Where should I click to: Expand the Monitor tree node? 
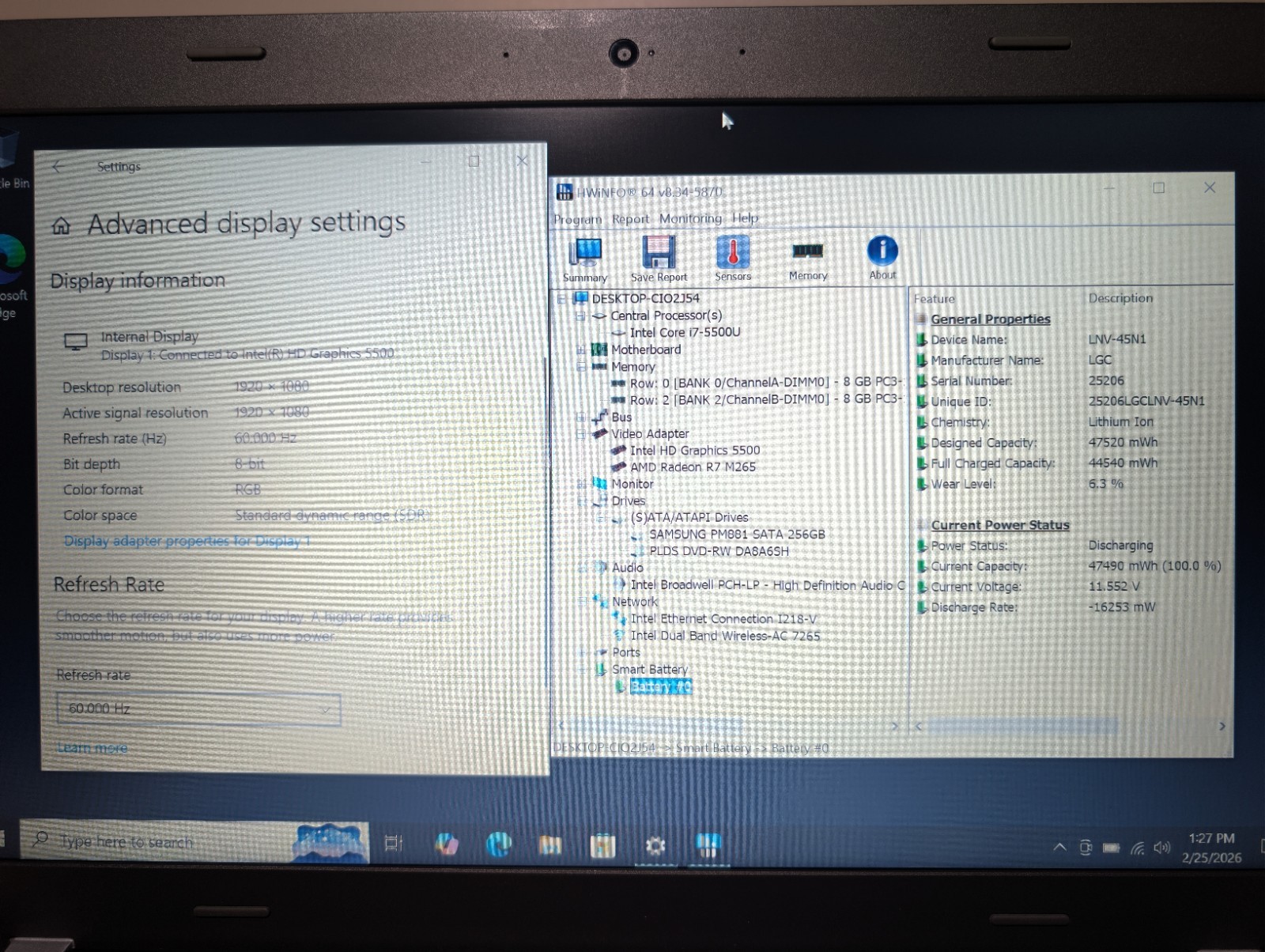(x=581, y=484)
